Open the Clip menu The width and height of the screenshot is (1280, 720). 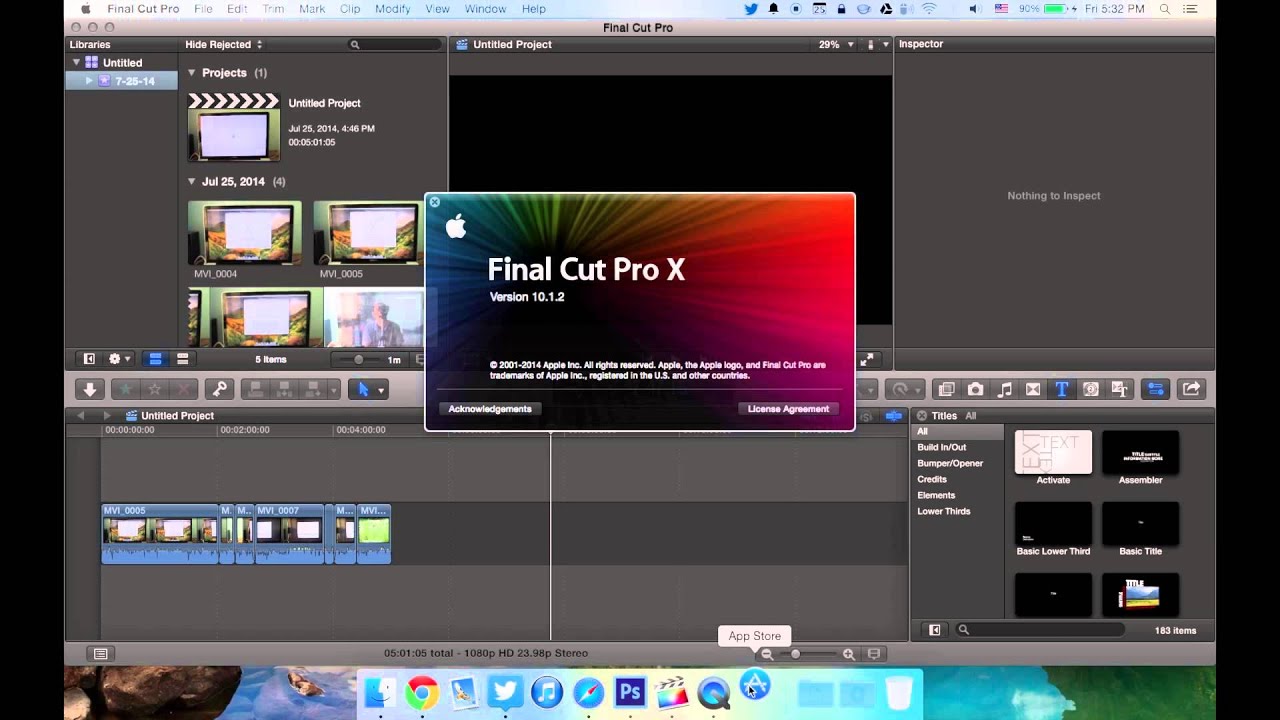[x=350, y=9]
